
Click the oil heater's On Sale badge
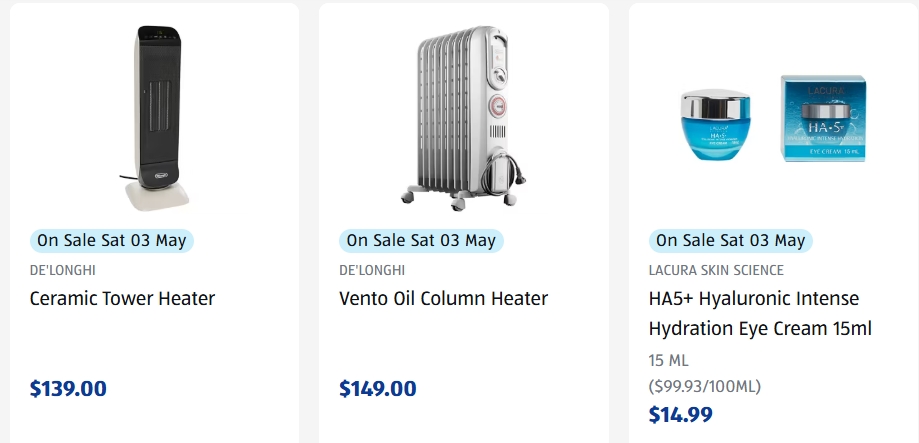tap(421, 240)
